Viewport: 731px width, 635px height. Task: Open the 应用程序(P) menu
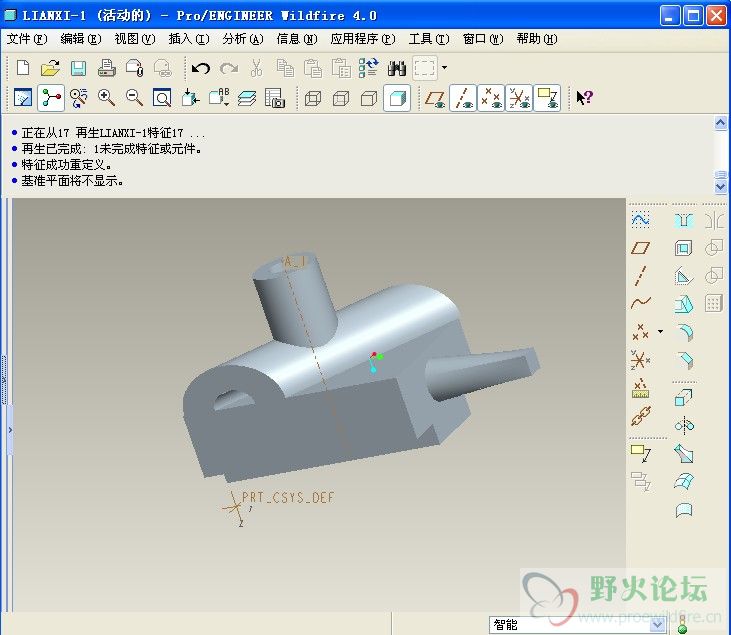[363, 39]
